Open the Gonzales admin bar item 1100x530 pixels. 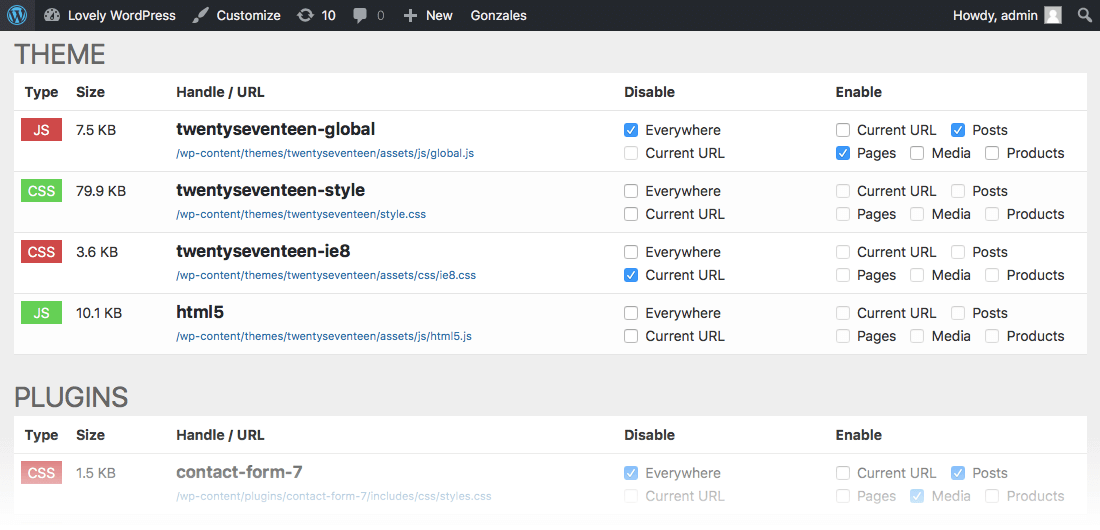[499, 15]
